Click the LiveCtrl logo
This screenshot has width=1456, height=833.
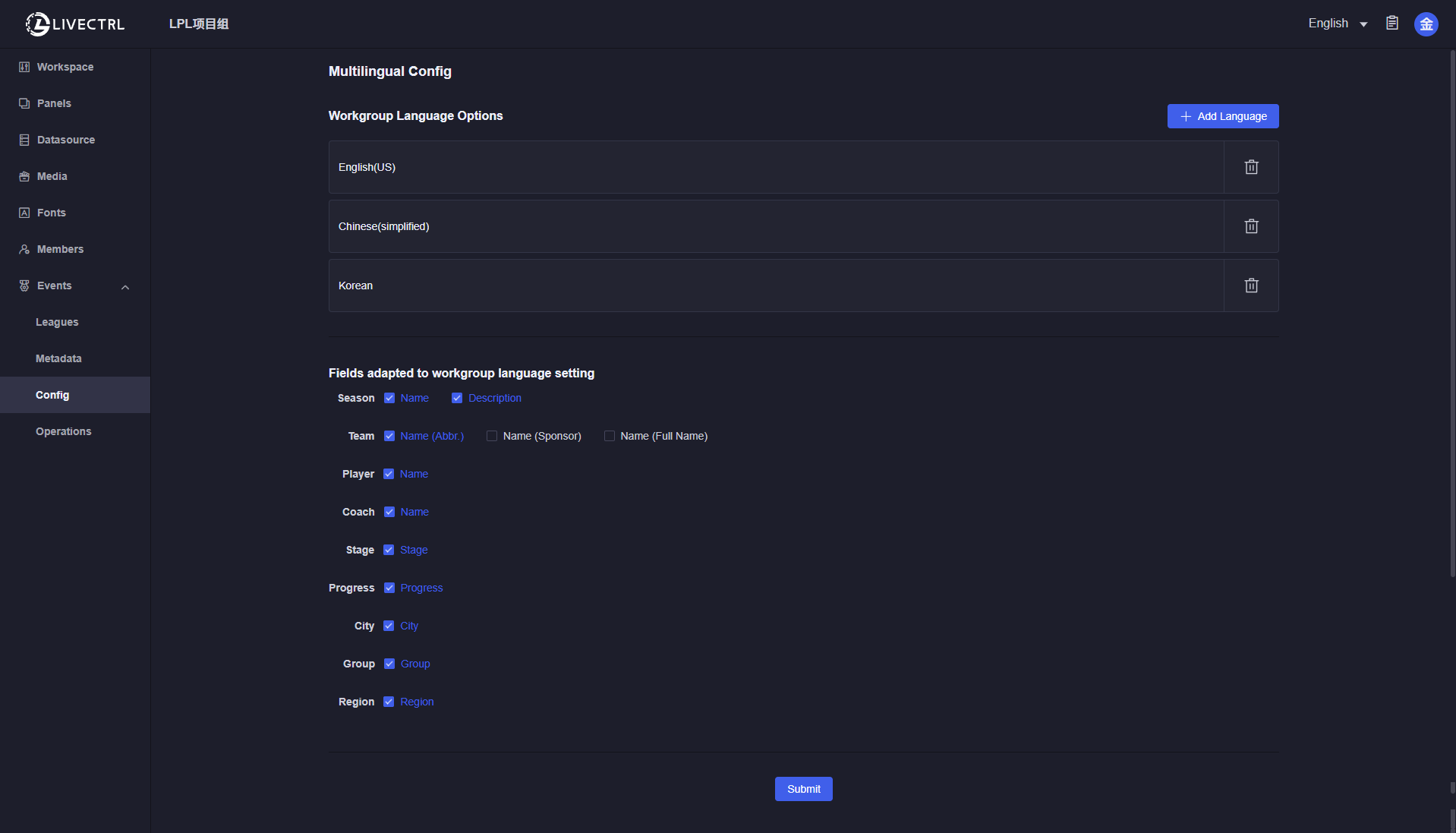coord(75,24)
